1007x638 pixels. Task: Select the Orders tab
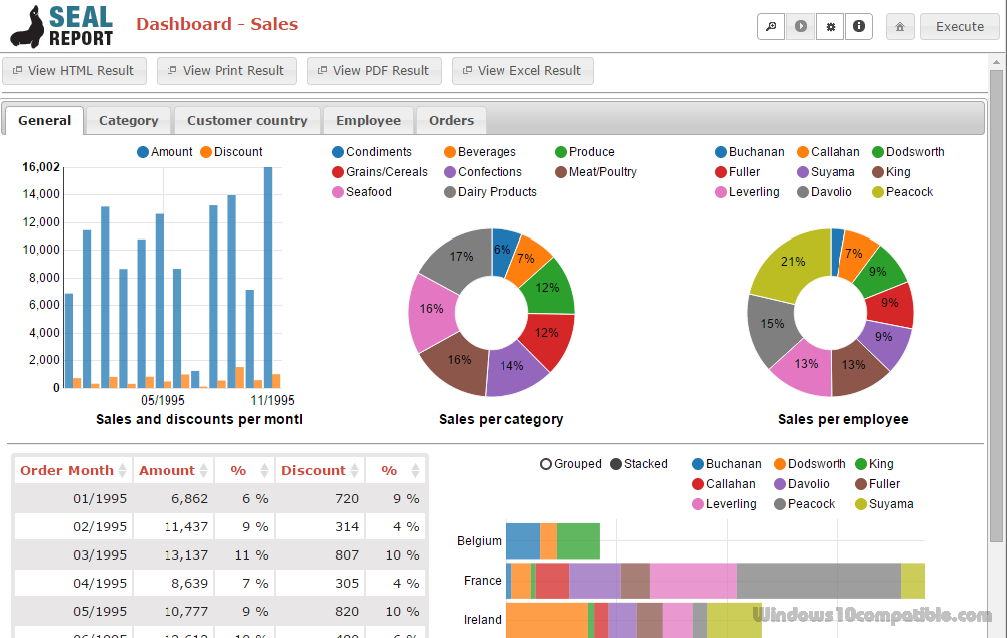450,120
